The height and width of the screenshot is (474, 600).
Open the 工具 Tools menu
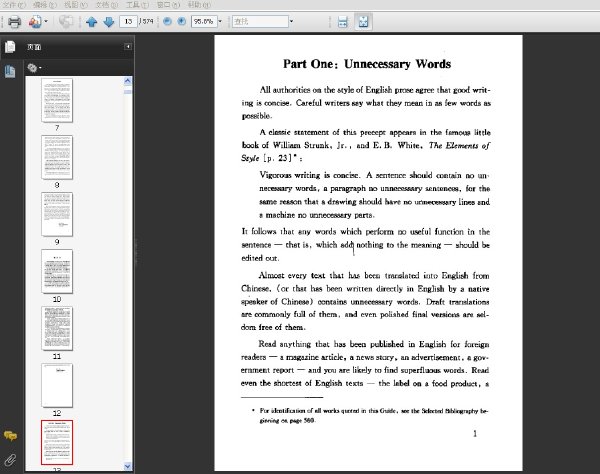pyautogui.click(x=137, y=5)
